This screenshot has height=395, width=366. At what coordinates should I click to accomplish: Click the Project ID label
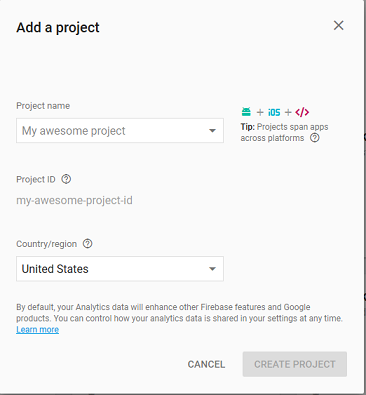click(36, 179)
